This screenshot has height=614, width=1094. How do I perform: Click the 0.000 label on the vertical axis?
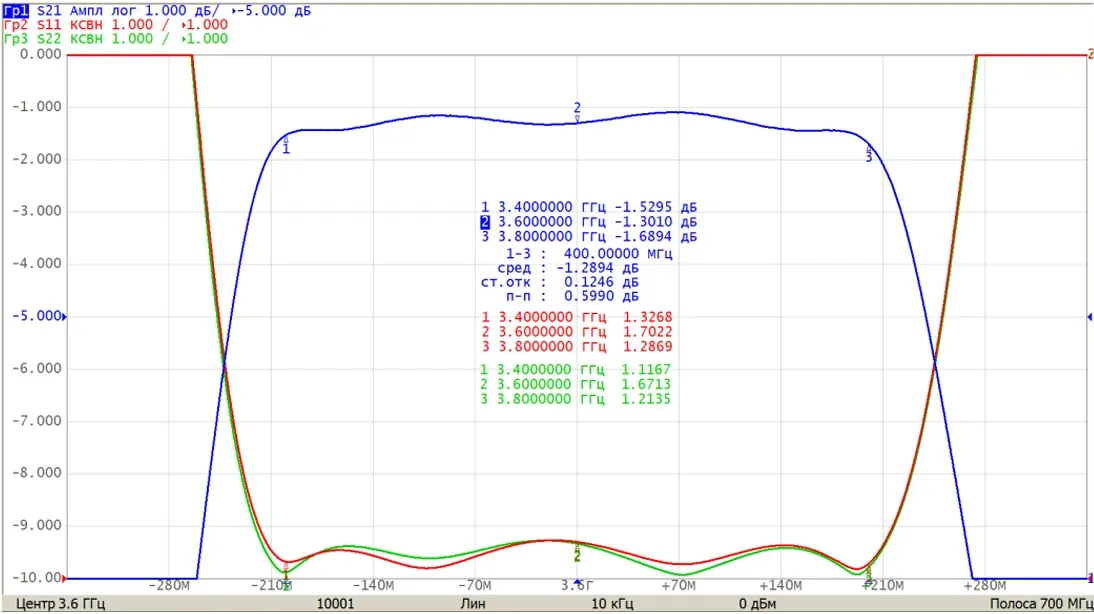[40, 54]
